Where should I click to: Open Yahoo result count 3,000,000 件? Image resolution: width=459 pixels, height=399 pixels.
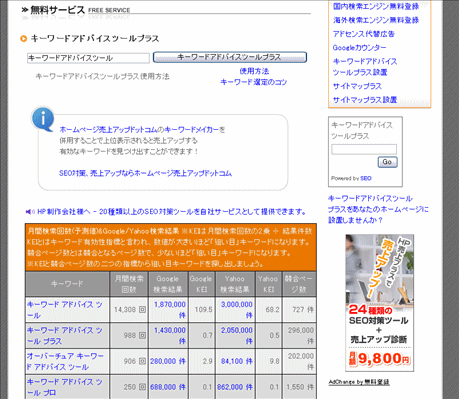coord(237,310)
